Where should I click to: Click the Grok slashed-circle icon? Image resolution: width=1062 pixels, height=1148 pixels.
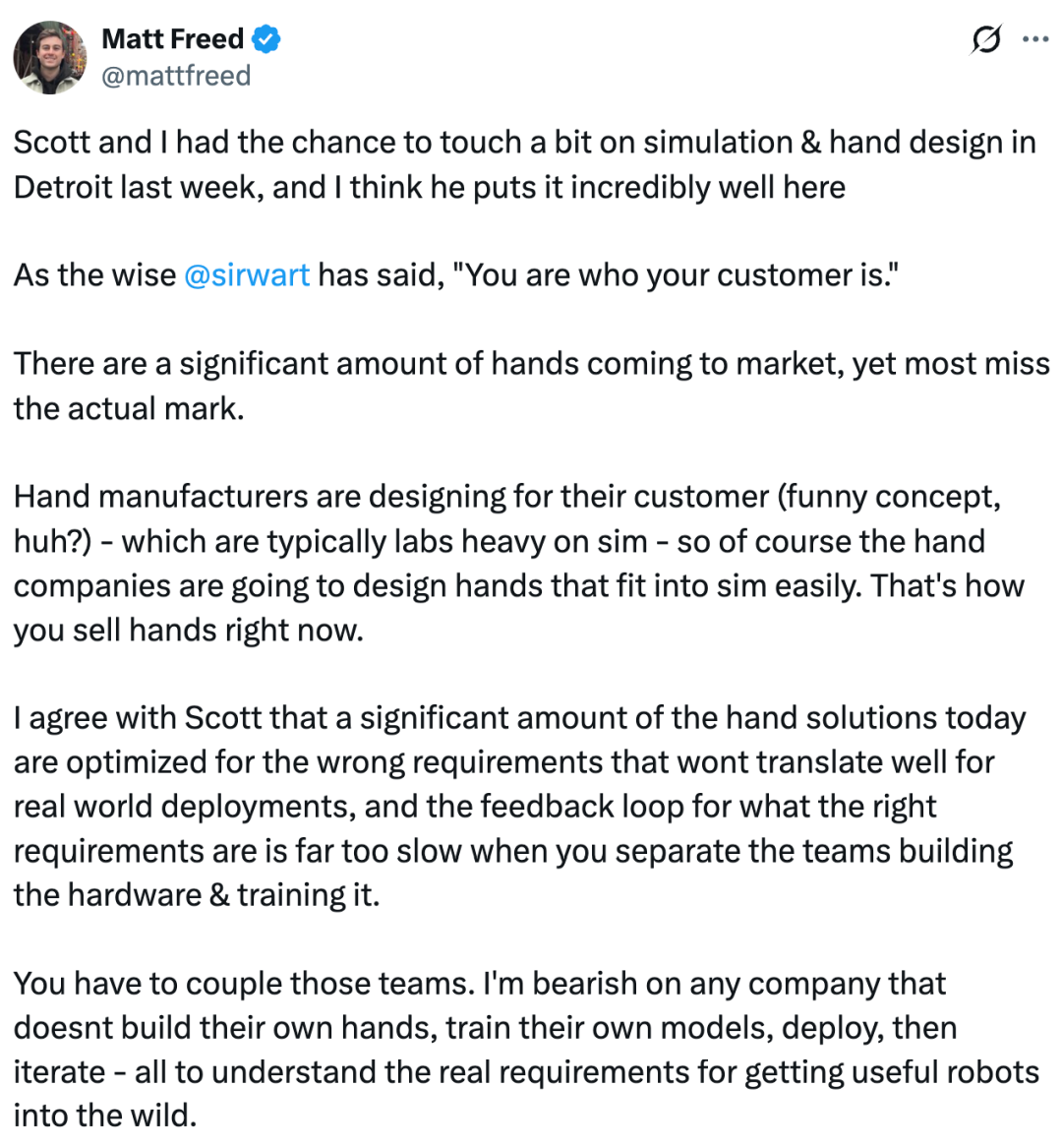coord(985,39)
